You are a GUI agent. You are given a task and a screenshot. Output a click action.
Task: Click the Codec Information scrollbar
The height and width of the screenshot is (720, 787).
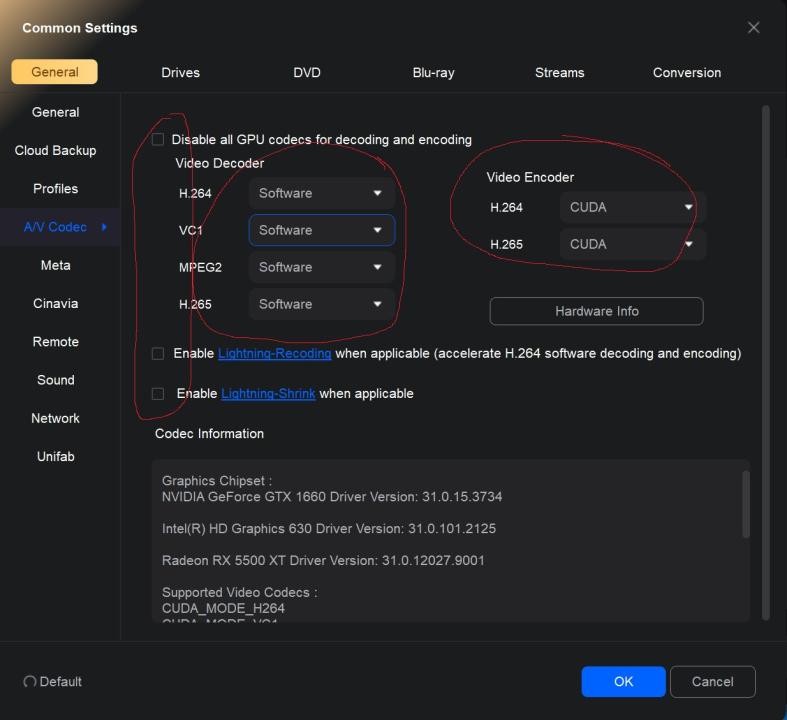click(x=745, y=504)
